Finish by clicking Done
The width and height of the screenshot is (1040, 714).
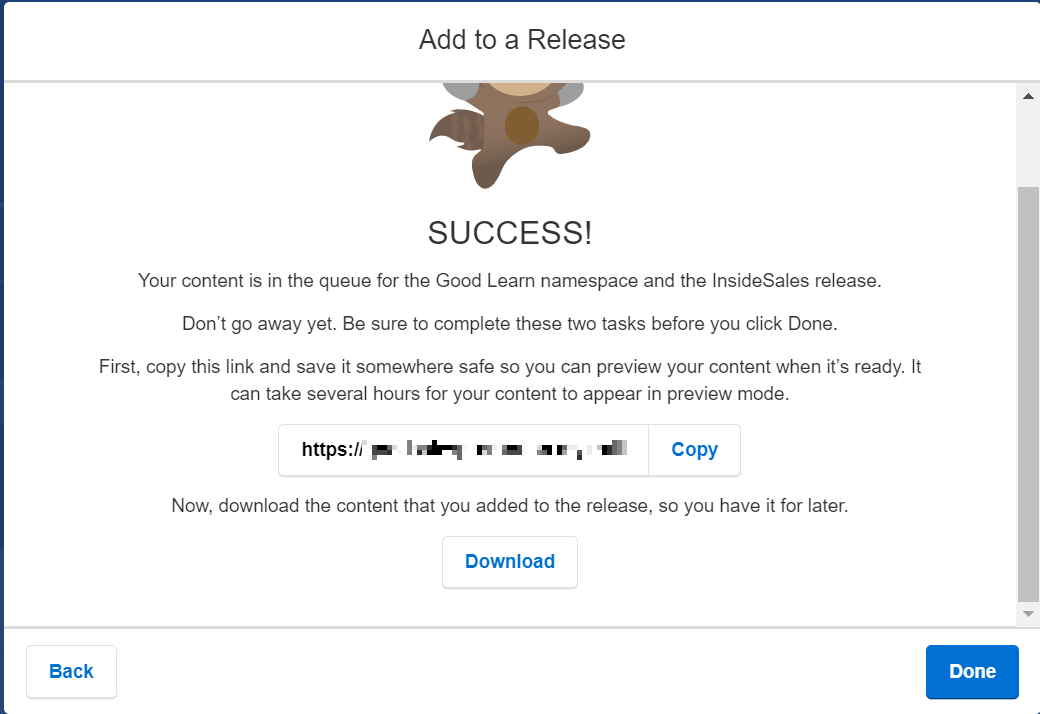[x=972, y=671]
